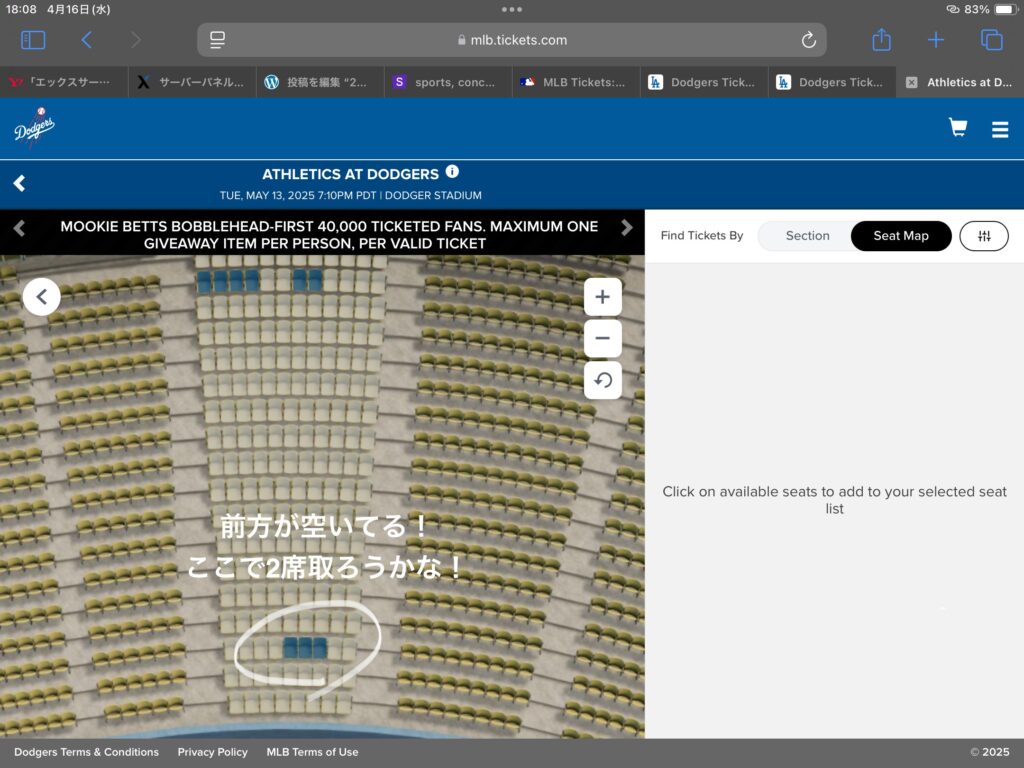Open Dodgers Terms & Conditions link

[86, 752]
